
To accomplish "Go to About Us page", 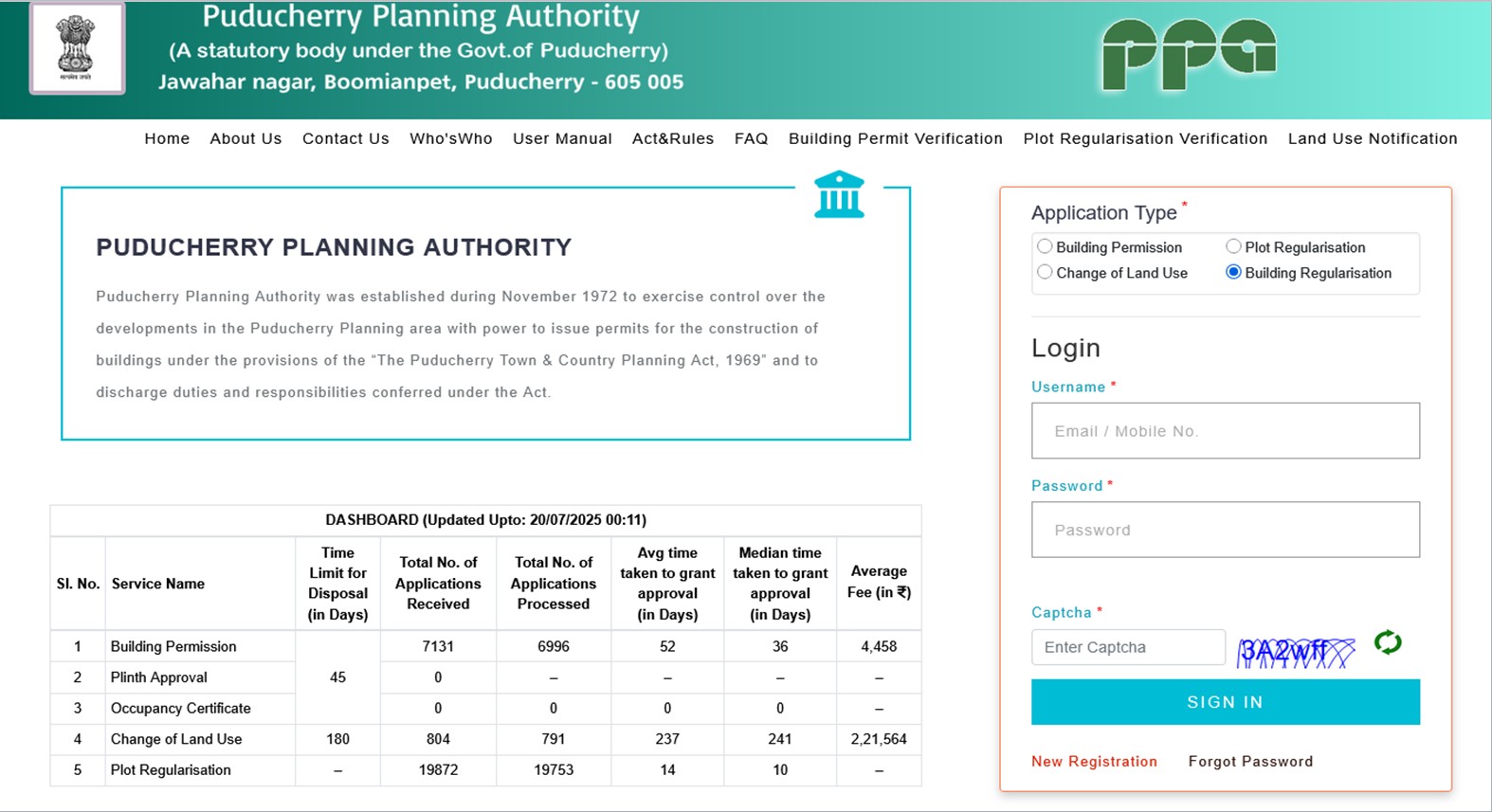I will pos(246,138).
